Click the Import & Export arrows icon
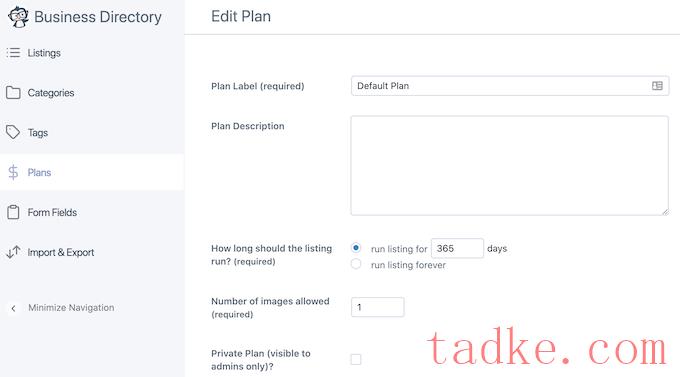Image resolution: width=680 pixels, height=377 pixels. click(x=13, y=252)
